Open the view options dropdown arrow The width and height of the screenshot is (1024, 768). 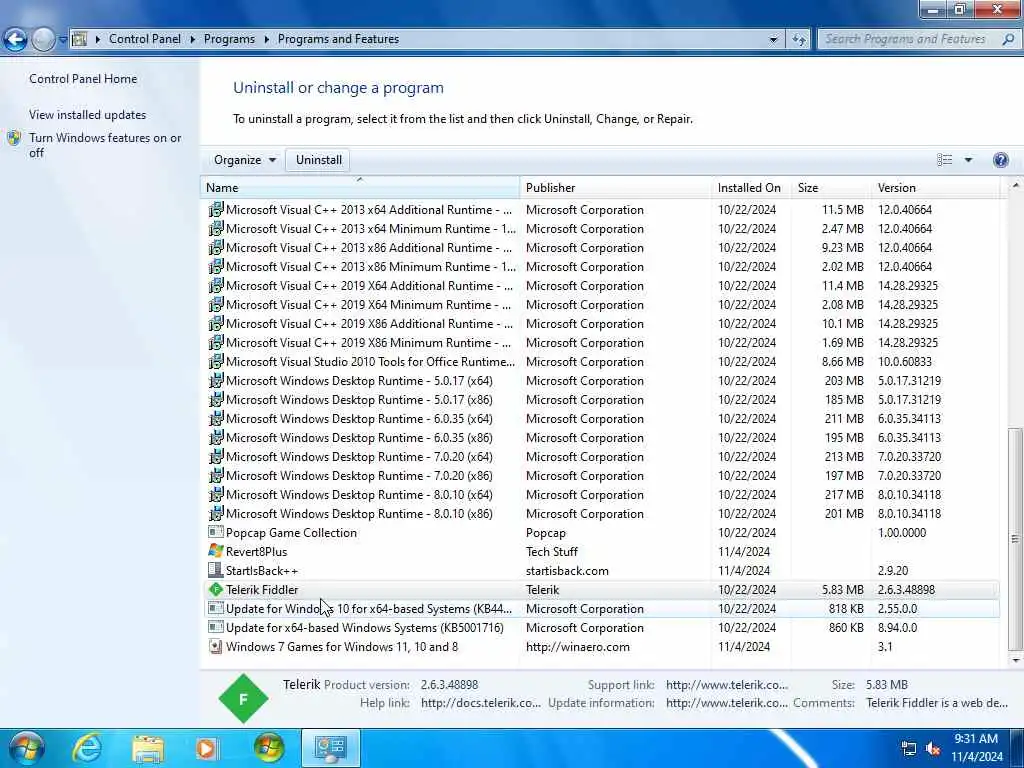[968, 160]
